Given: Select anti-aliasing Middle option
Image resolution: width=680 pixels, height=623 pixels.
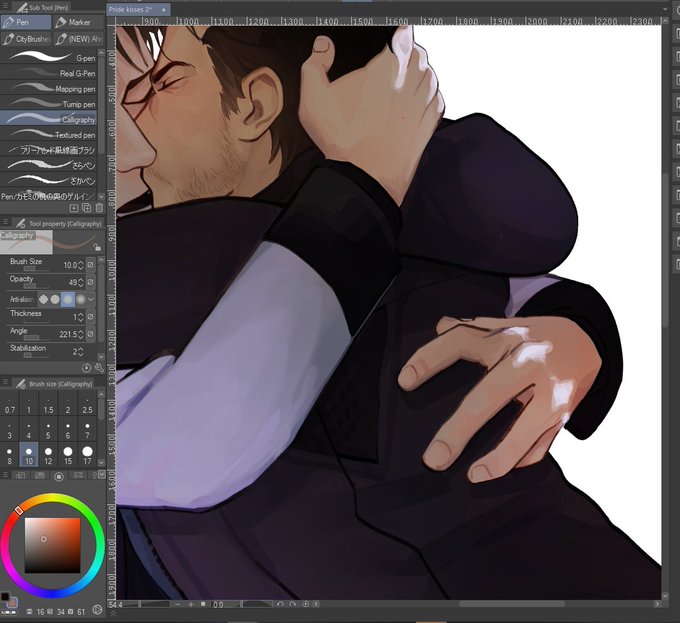Looking at the screenshot, I should pos(68,299).
